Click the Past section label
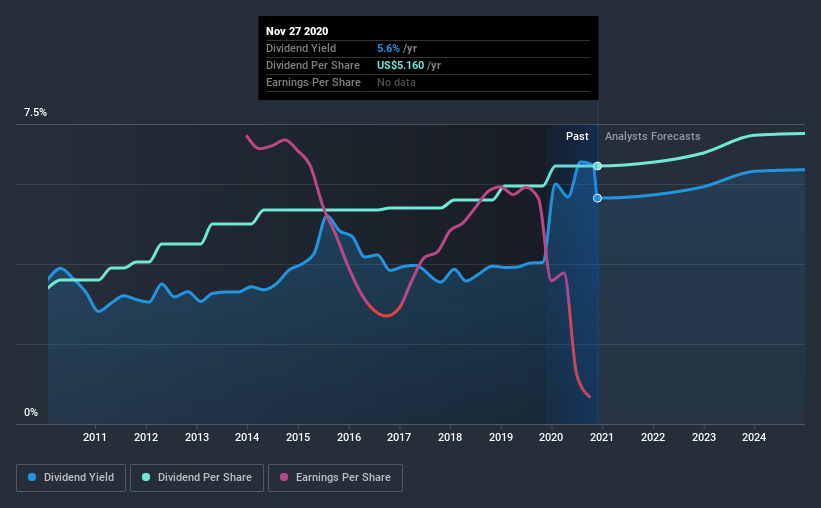Viewport: 821px width, 508px height. point(577,136)
